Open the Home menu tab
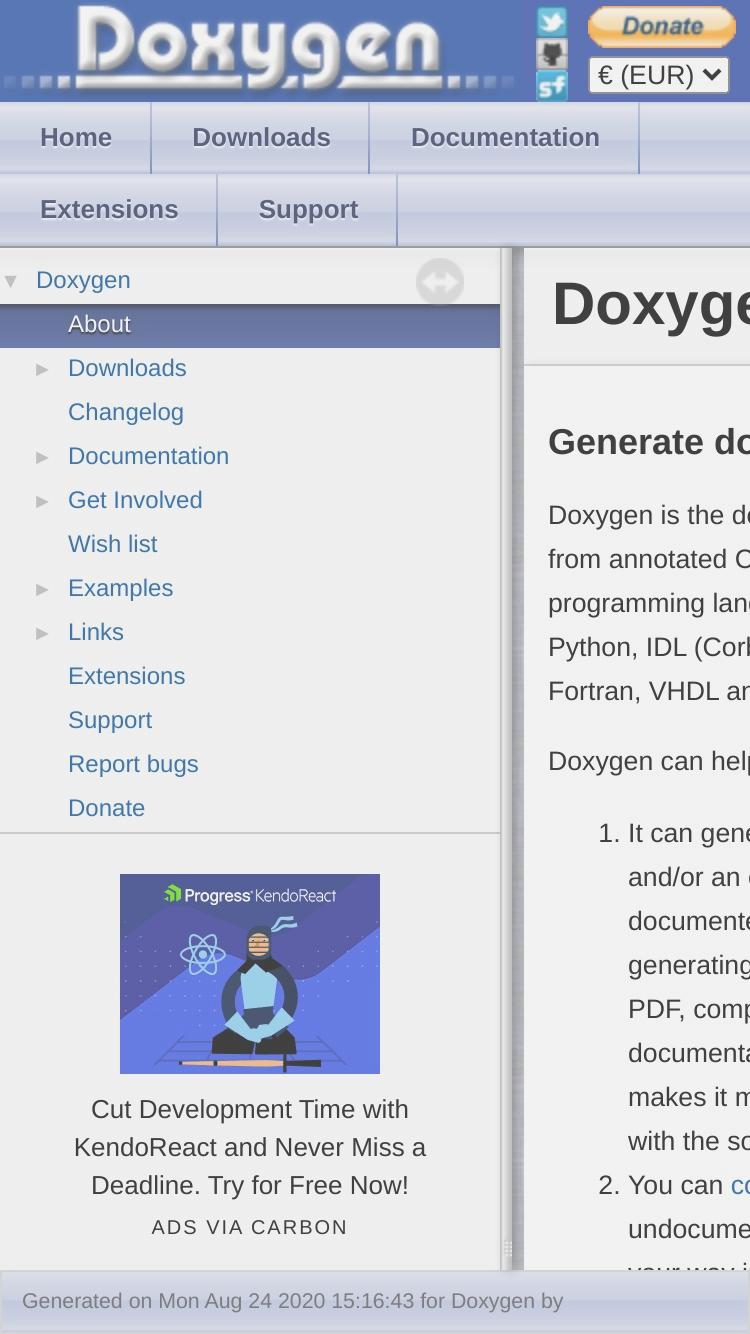Image resolution: width=750 pixels, height=1334 pixels. (x=76, y=138)
